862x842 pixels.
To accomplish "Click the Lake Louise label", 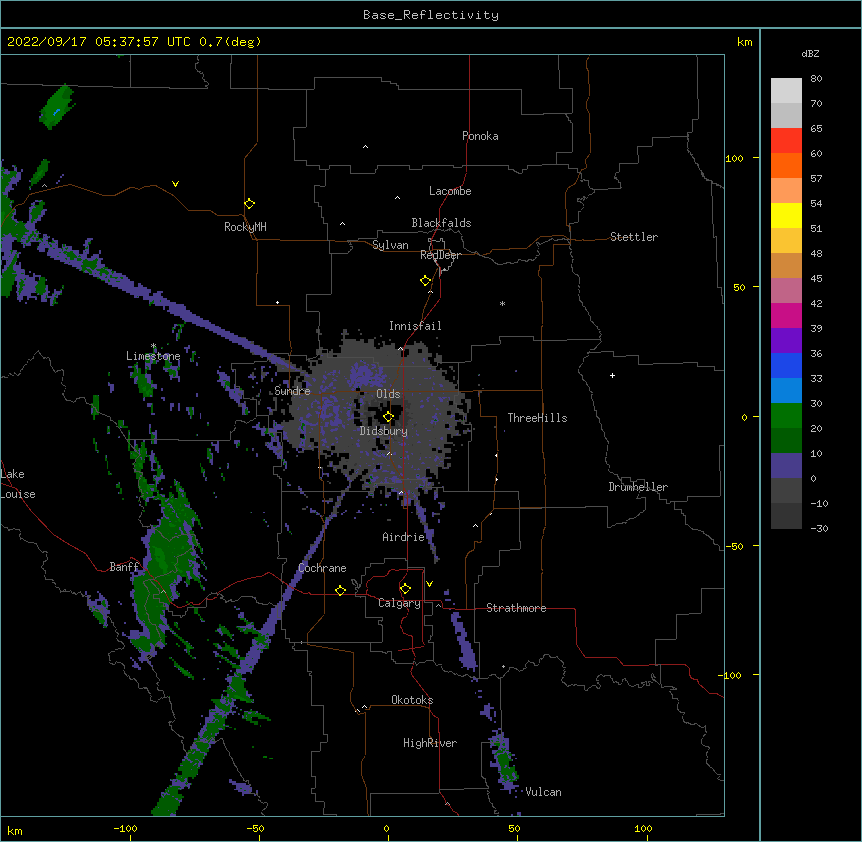I will point(18,484).
